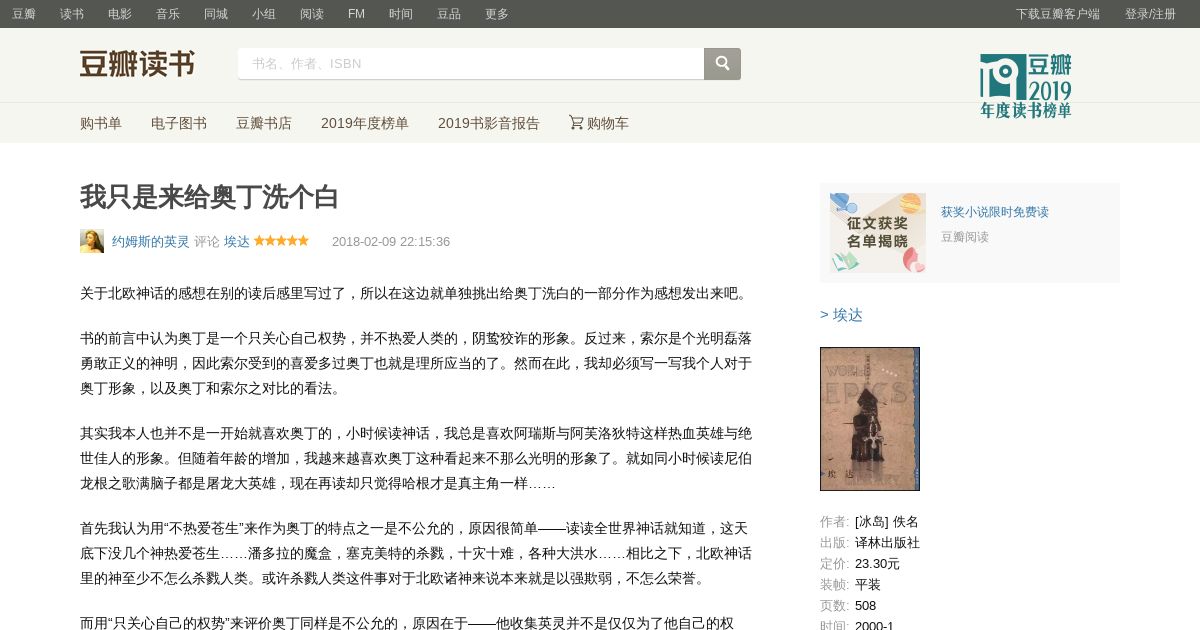Open 阅读 in top navigation
The width and height of the screenshot is (1200, 630).
tap(312, 14)
